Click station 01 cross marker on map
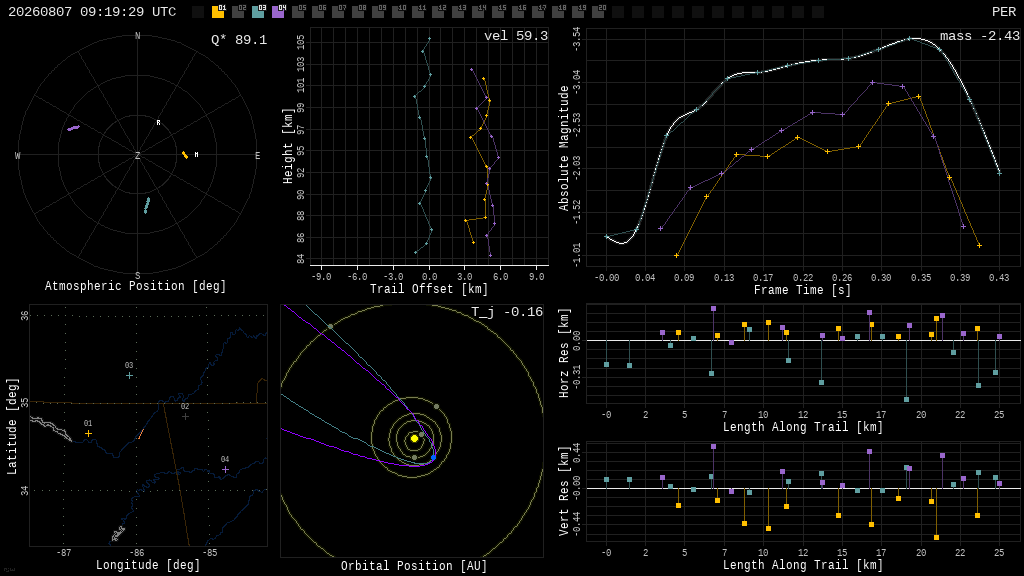Screen dimensions: 1024x576 (88, 434)
